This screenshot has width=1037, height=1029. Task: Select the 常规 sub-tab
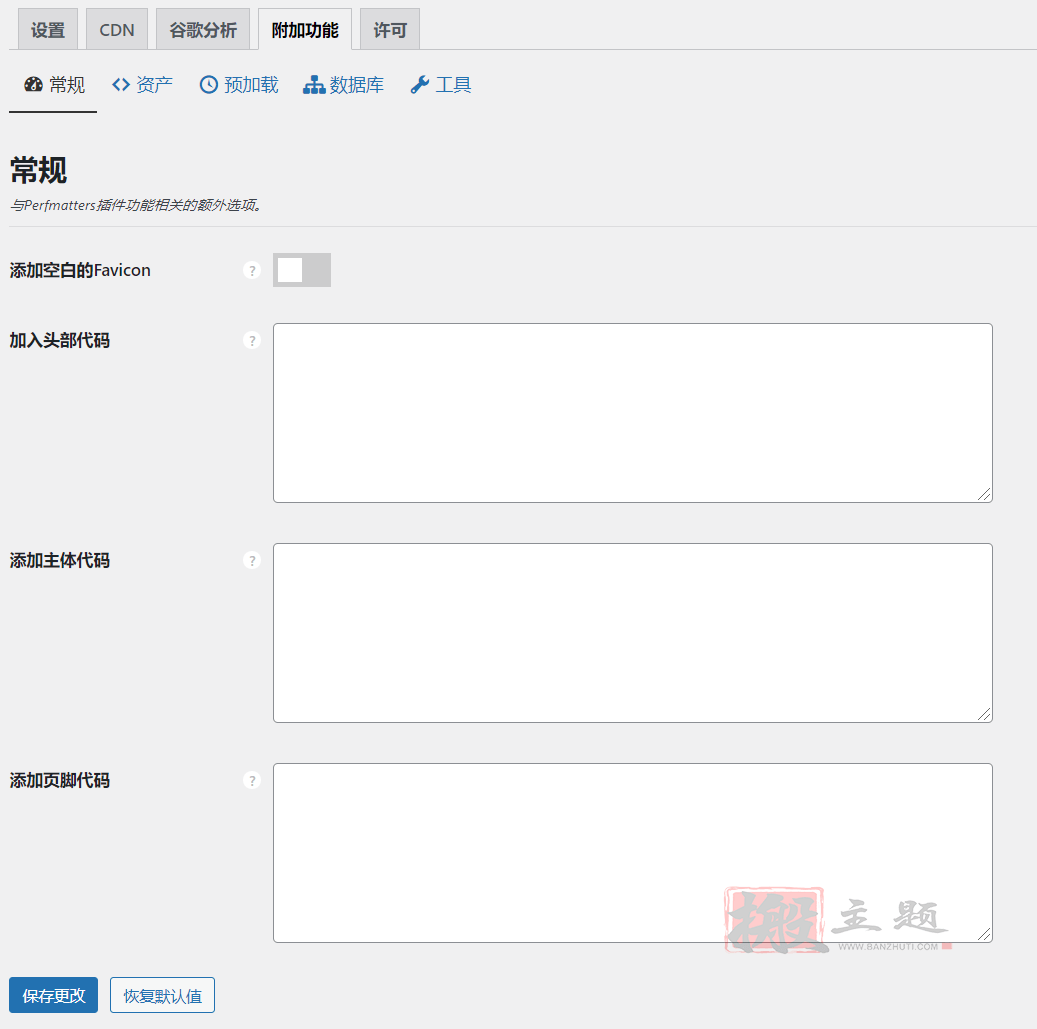pos(54,85)
